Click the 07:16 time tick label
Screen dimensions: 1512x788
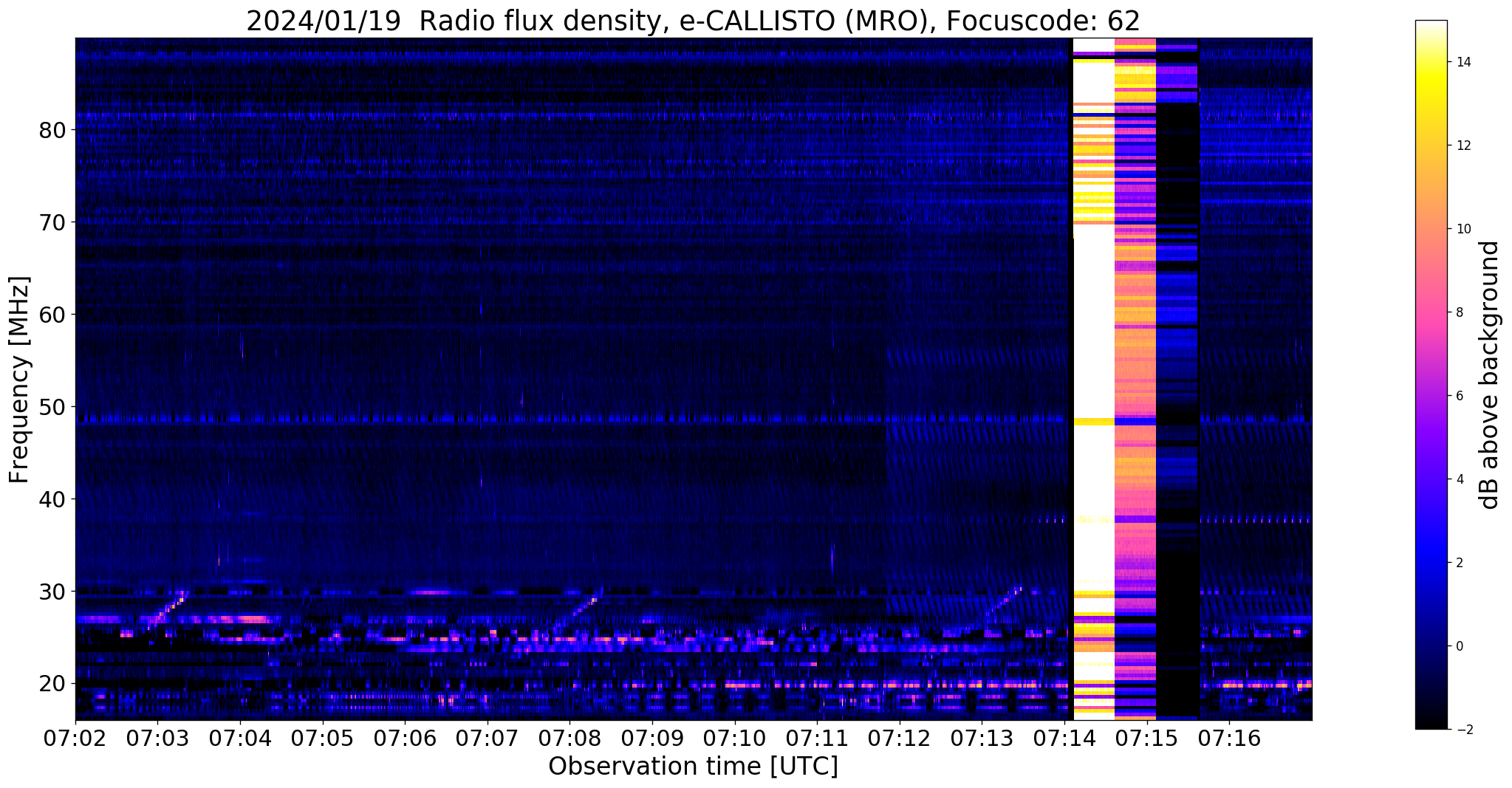(x=1229, y=738)
